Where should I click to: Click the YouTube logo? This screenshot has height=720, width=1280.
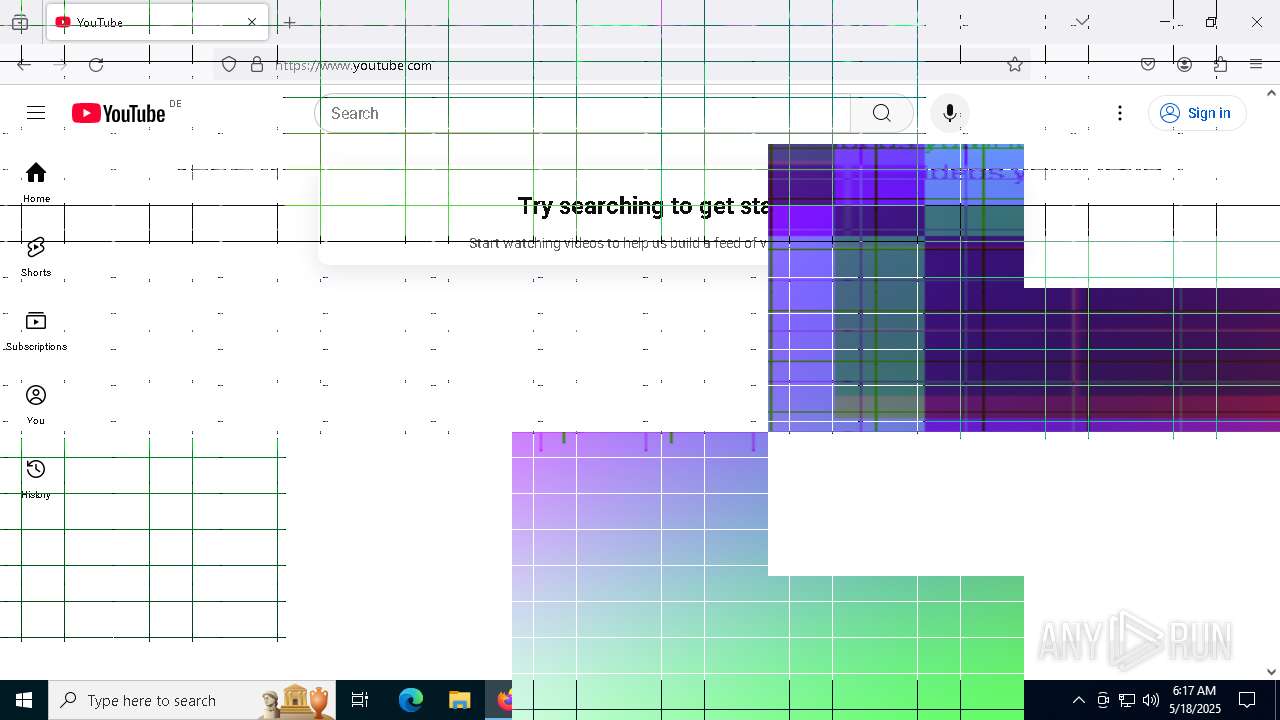pyautogui.click(x=118, y=113)
